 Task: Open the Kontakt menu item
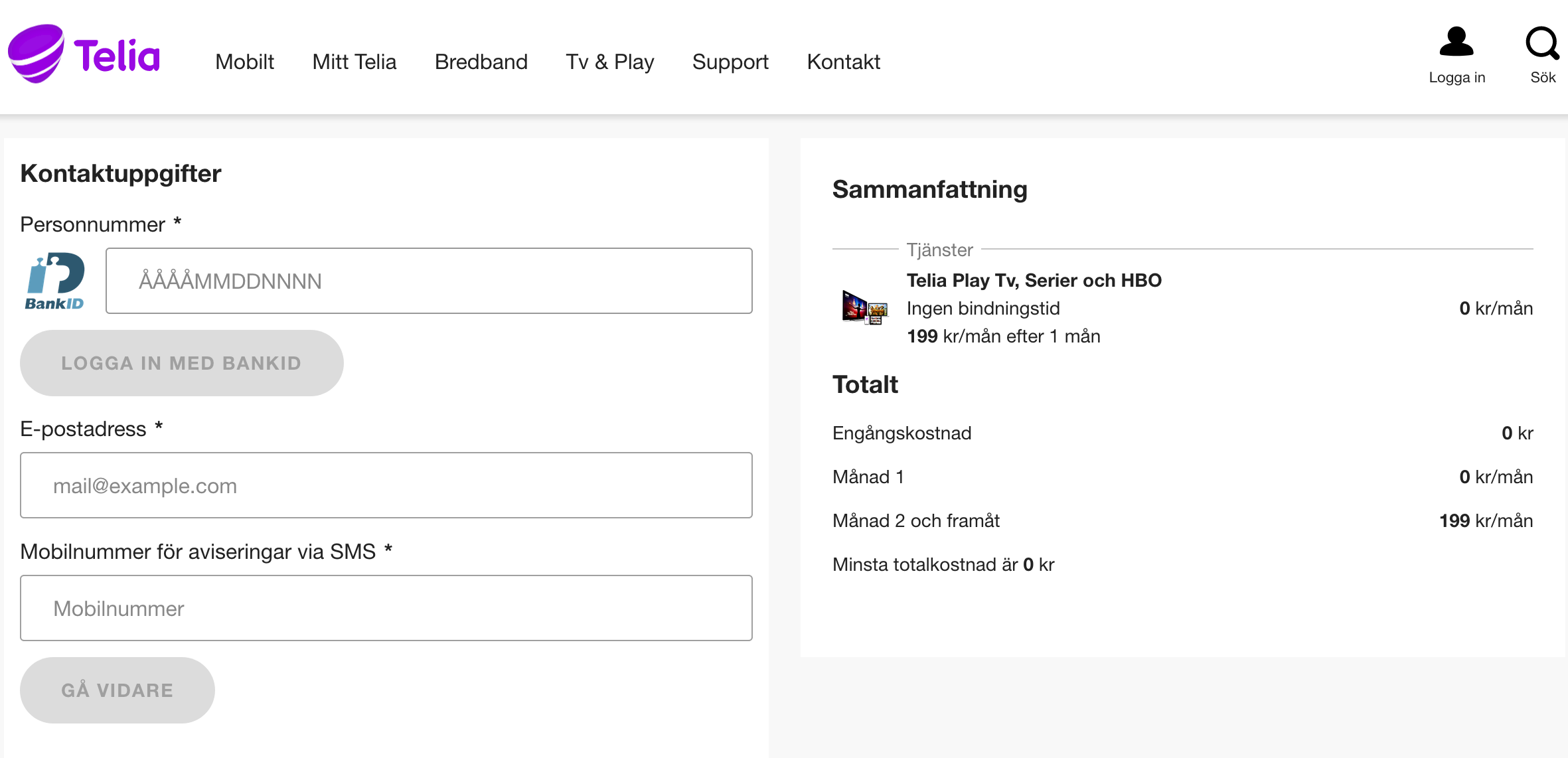tap(843, 62)
